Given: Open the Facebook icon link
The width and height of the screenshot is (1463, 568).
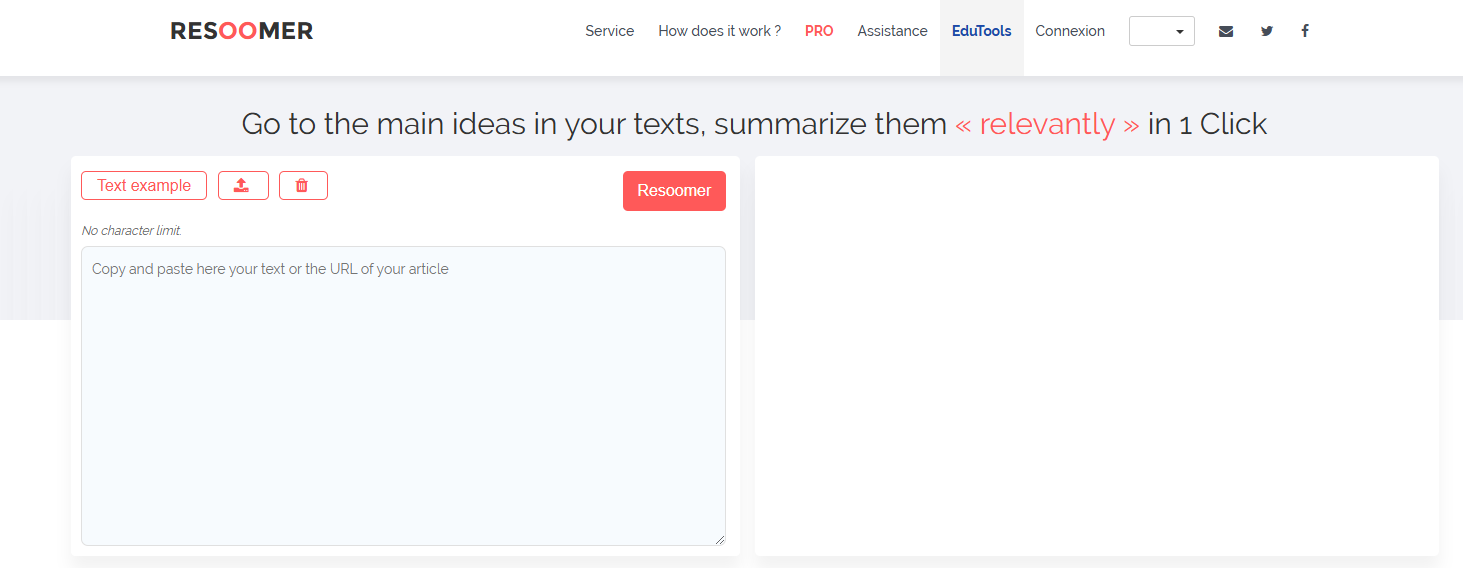Looking at the screenshot, I should click(x=1305, y=31).
